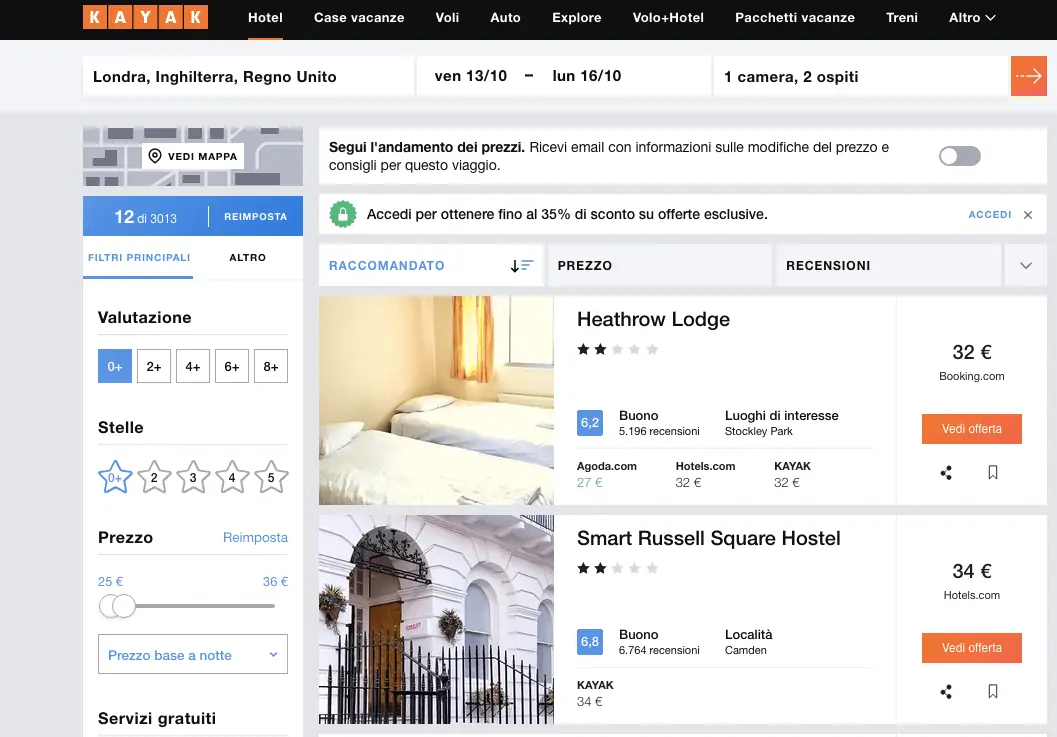Toggle price tracking email alerts

[959, 156]
